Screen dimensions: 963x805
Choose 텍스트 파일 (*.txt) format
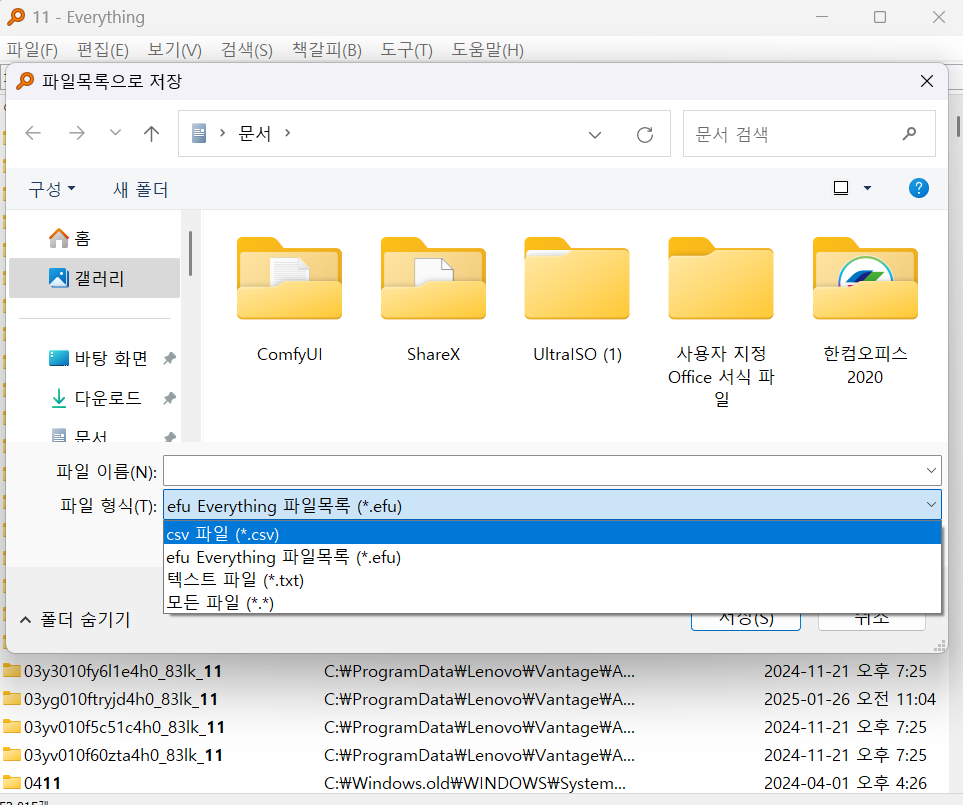click(552, 580)
